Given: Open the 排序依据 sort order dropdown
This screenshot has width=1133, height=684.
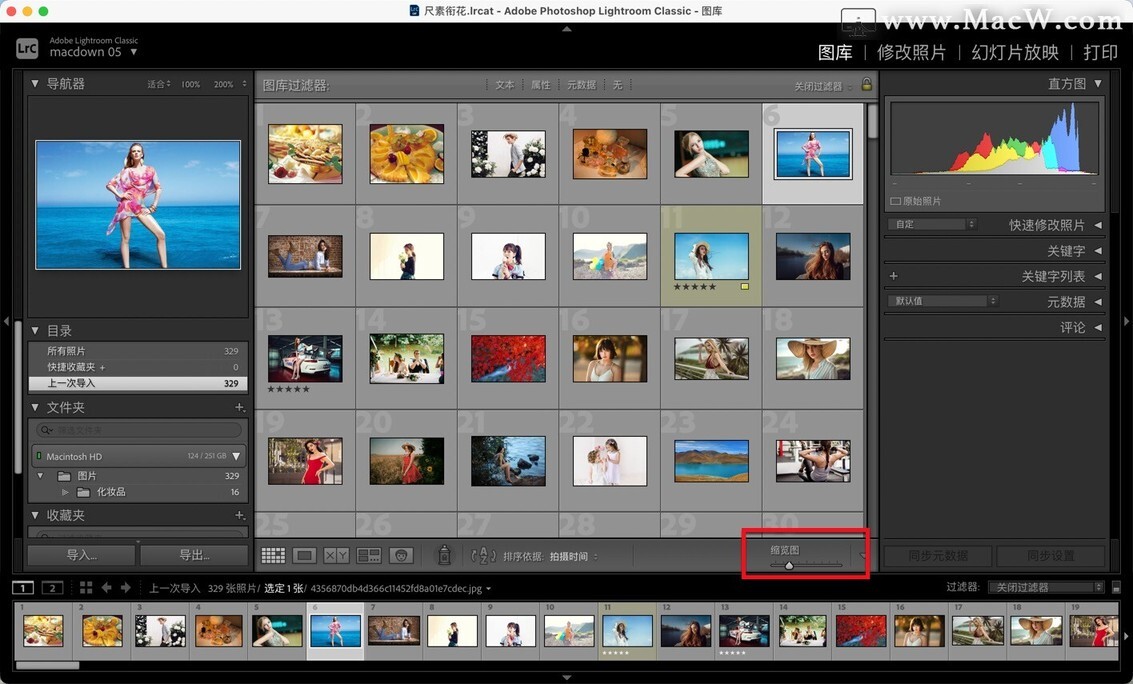Looking at the screenshot, I should point(573,556).
